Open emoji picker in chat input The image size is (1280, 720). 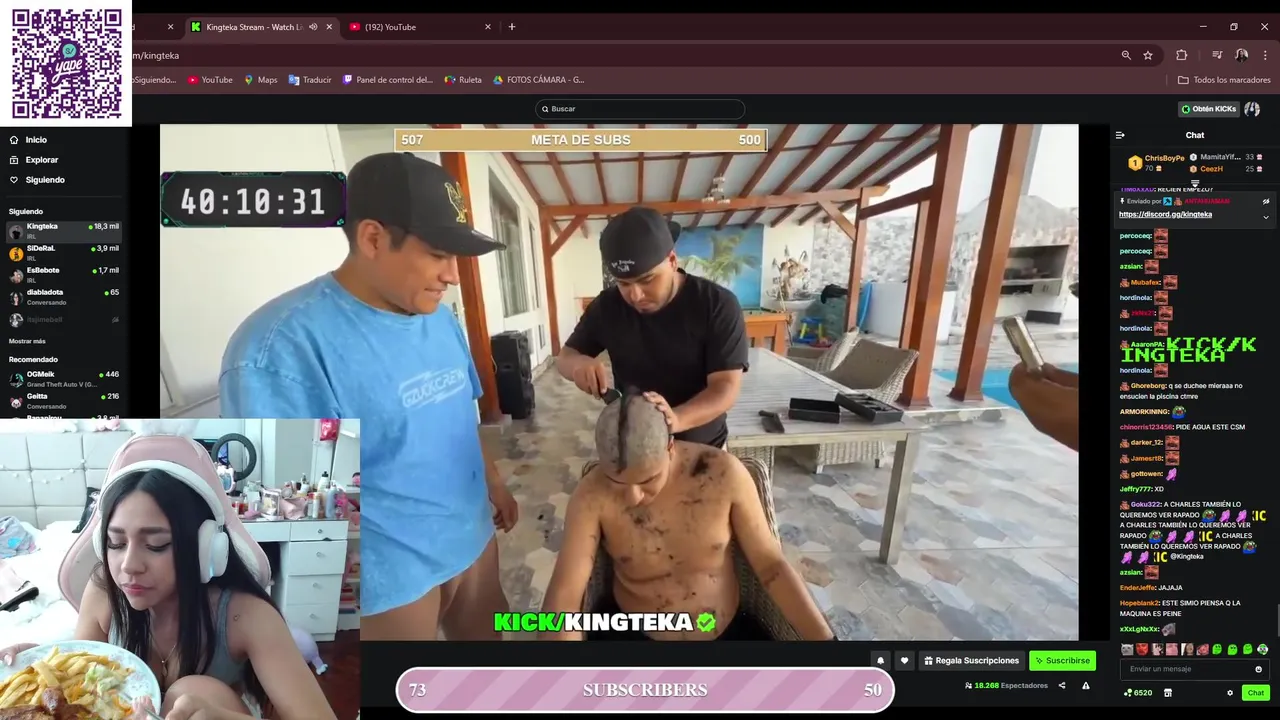[1258, 669]
